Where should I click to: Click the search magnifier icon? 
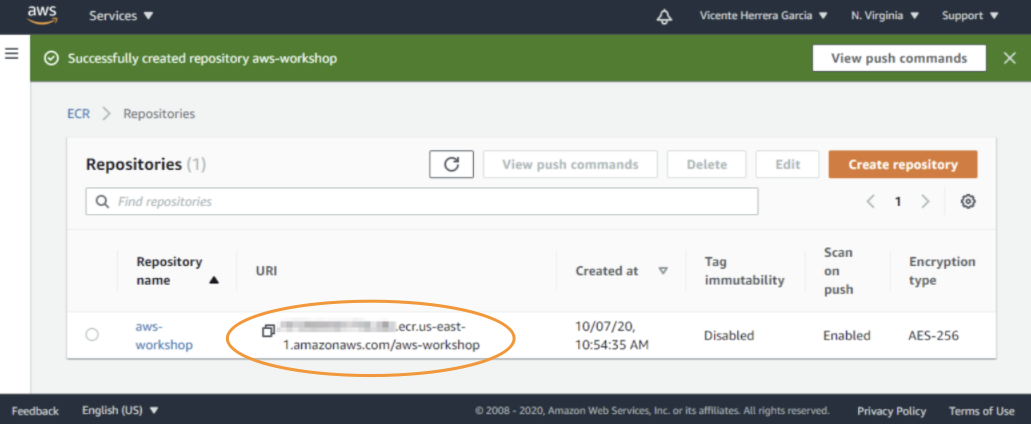(x=103, y=201)
